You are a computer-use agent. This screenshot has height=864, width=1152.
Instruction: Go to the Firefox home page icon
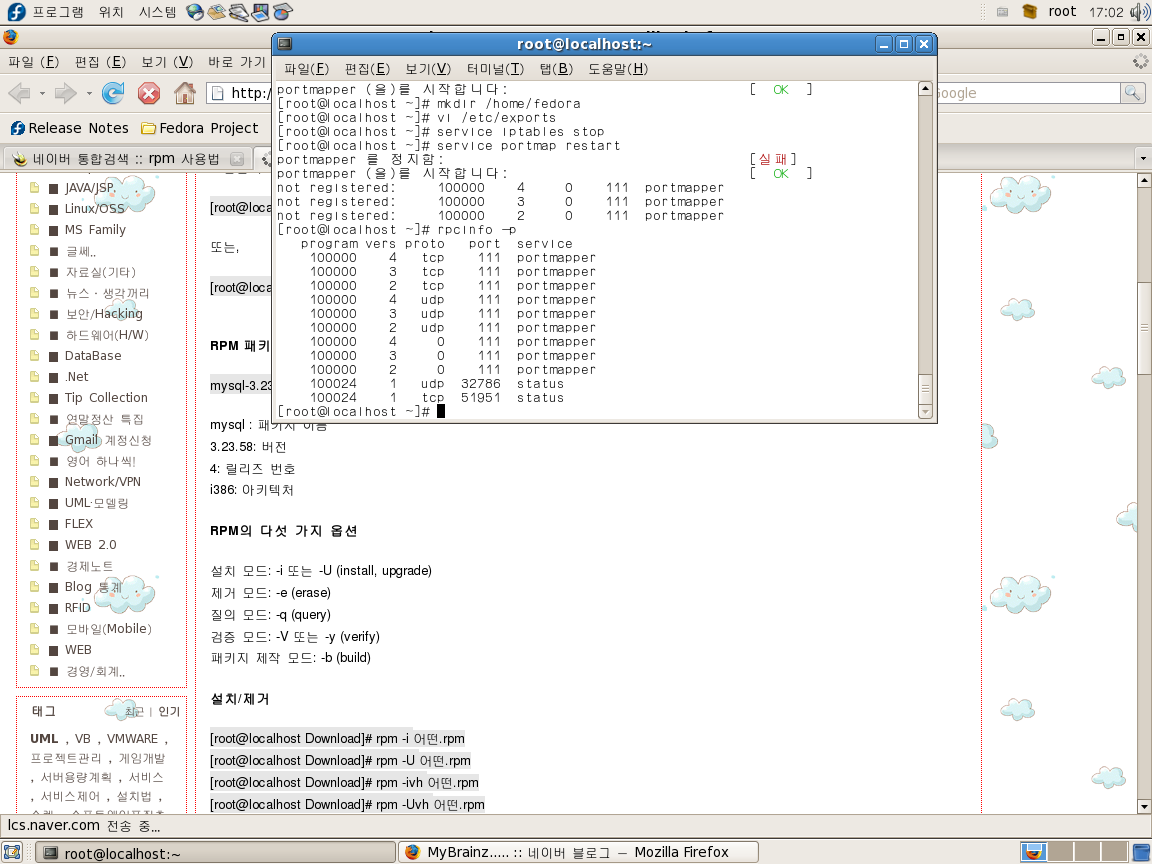click(x=185, y=93)
